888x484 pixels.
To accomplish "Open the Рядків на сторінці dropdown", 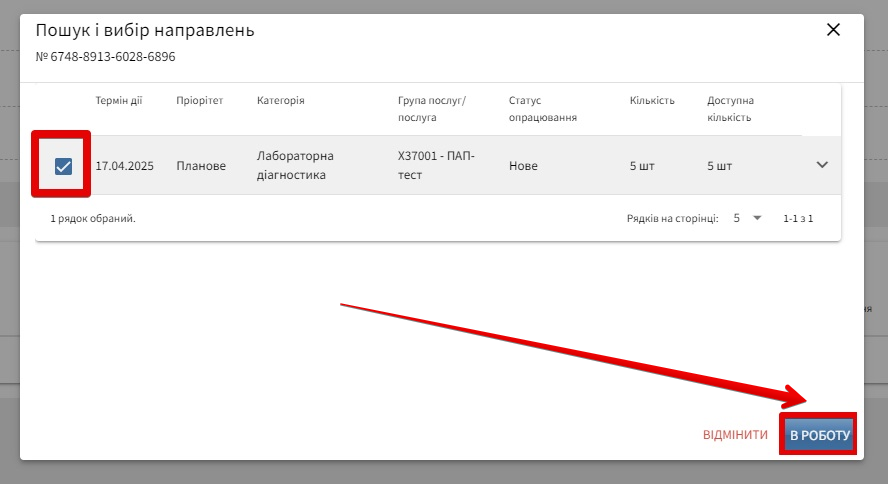I will pos(747,218).
